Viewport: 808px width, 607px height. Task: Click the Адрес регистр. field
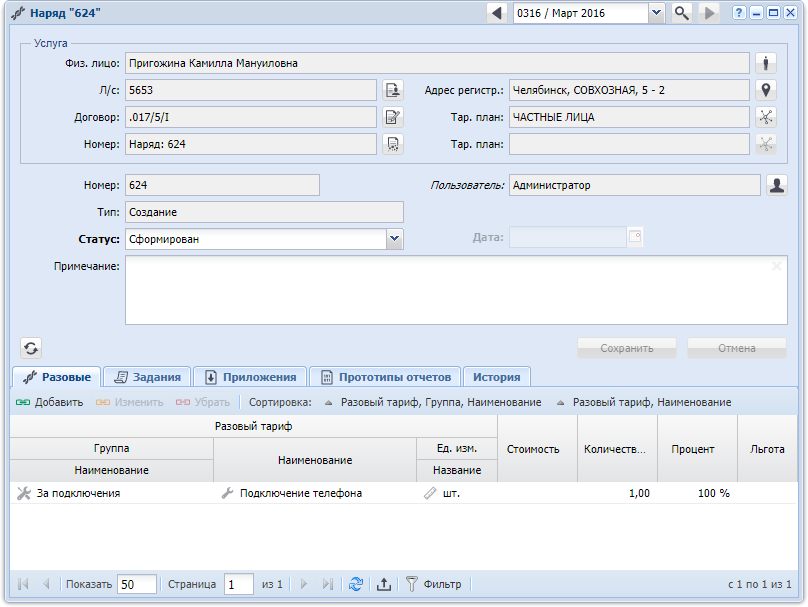click(x=629, y=90)
